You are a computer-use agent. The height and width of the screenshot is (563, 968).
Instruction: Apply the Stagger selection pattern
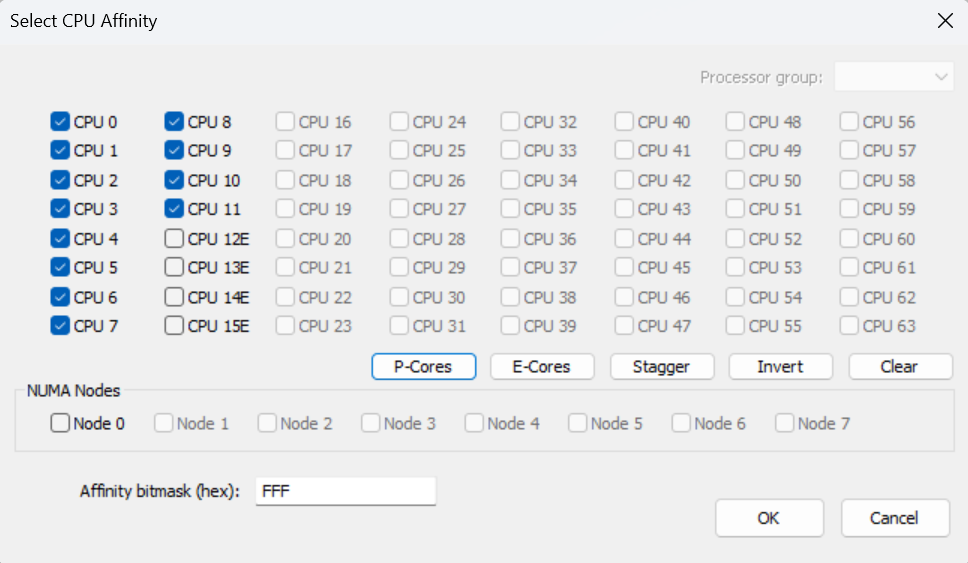[x=662, y=367]
